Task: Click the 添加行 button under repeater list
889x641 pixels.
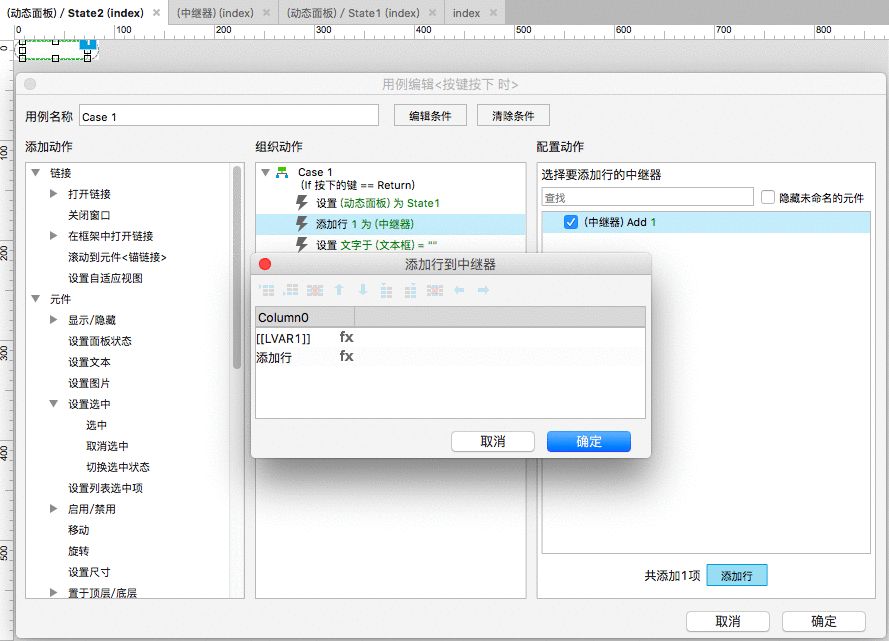Action: [736, 575]
